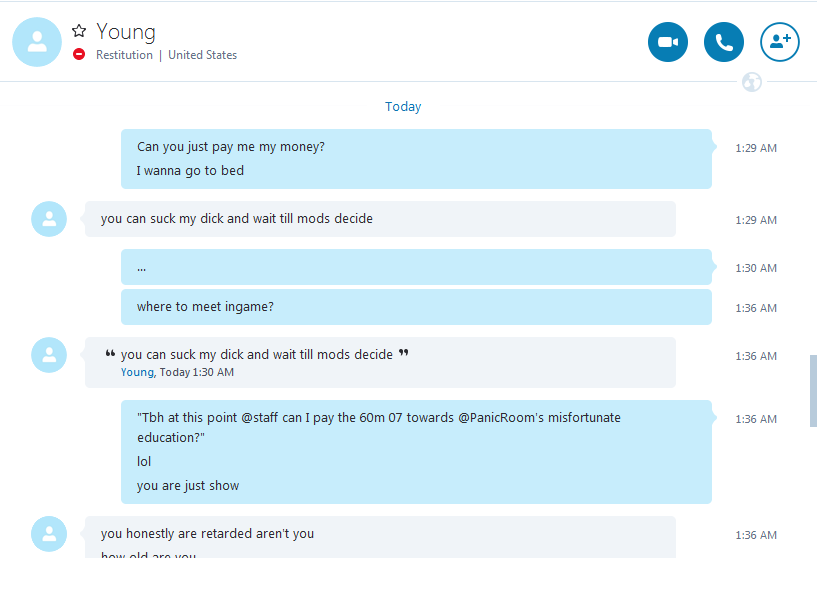Image resolution: width=817 pixels, height=596 pixels.
Task: Toggle the favorite star beside Young
Action: click(79, 31)
